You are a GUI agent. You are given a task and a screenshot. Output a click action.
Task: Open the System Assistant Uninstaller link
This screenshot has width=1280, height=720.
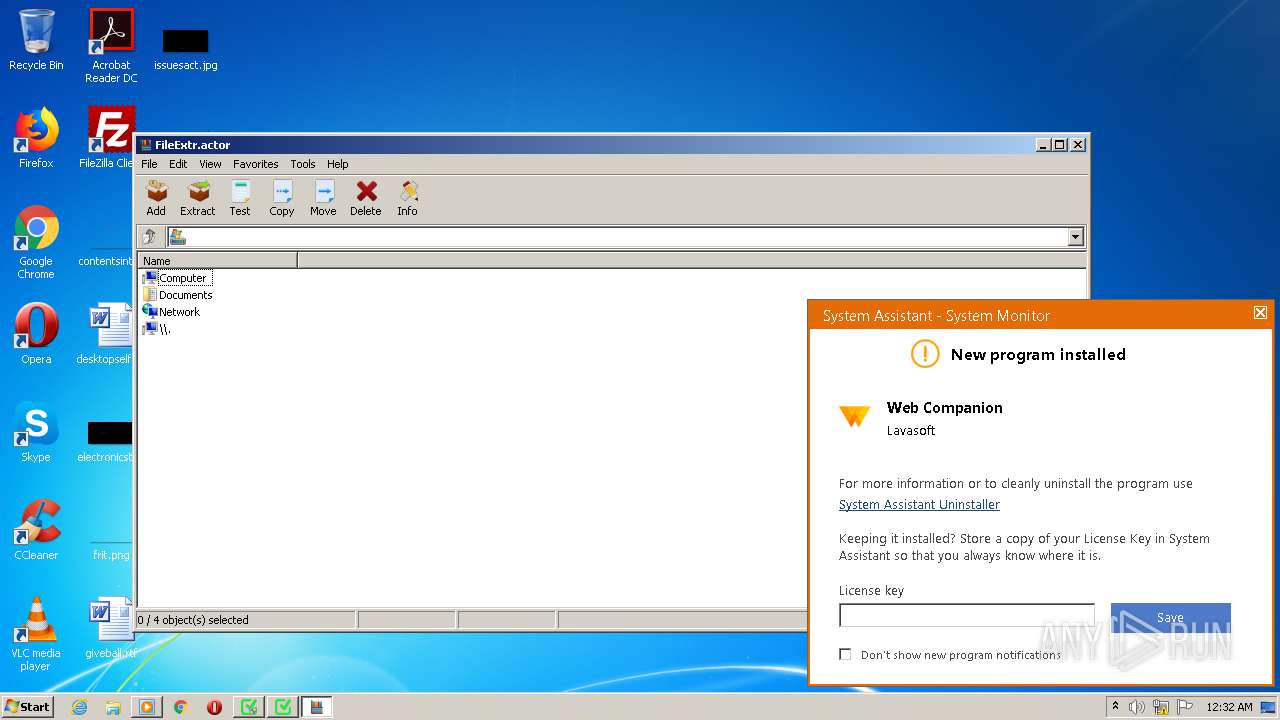(x=919, y=505)
